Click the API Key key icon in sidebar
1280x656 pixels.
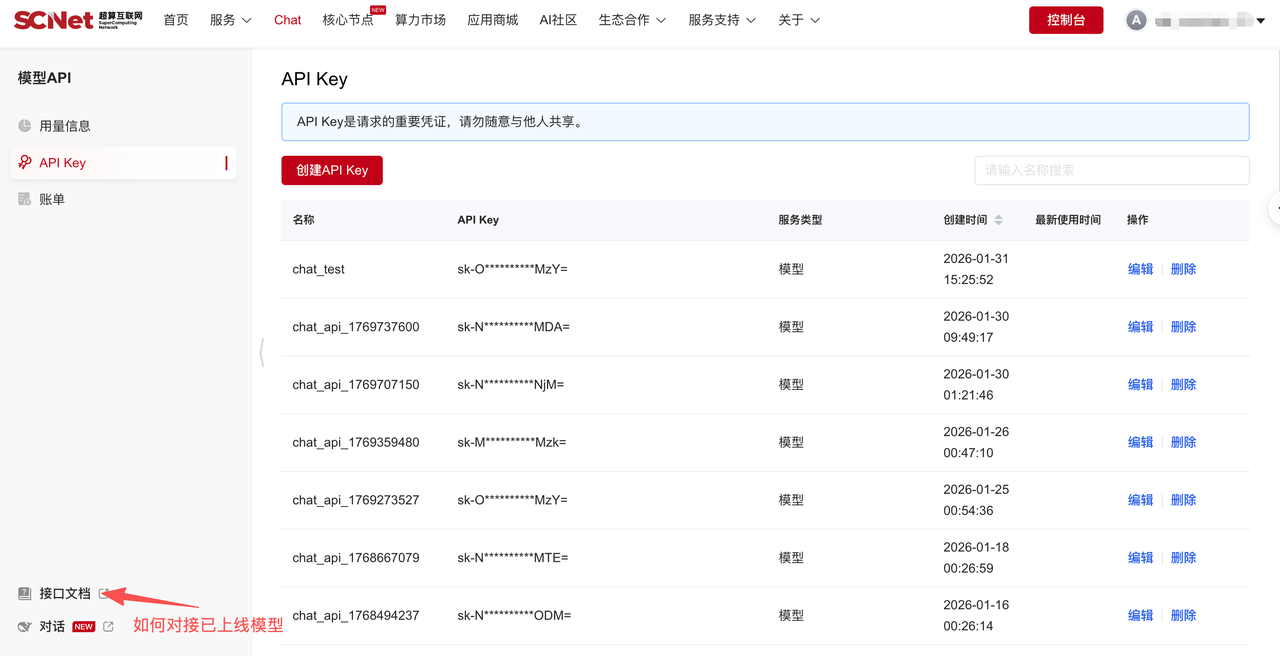pyautogui.click(x=25, y=163)
